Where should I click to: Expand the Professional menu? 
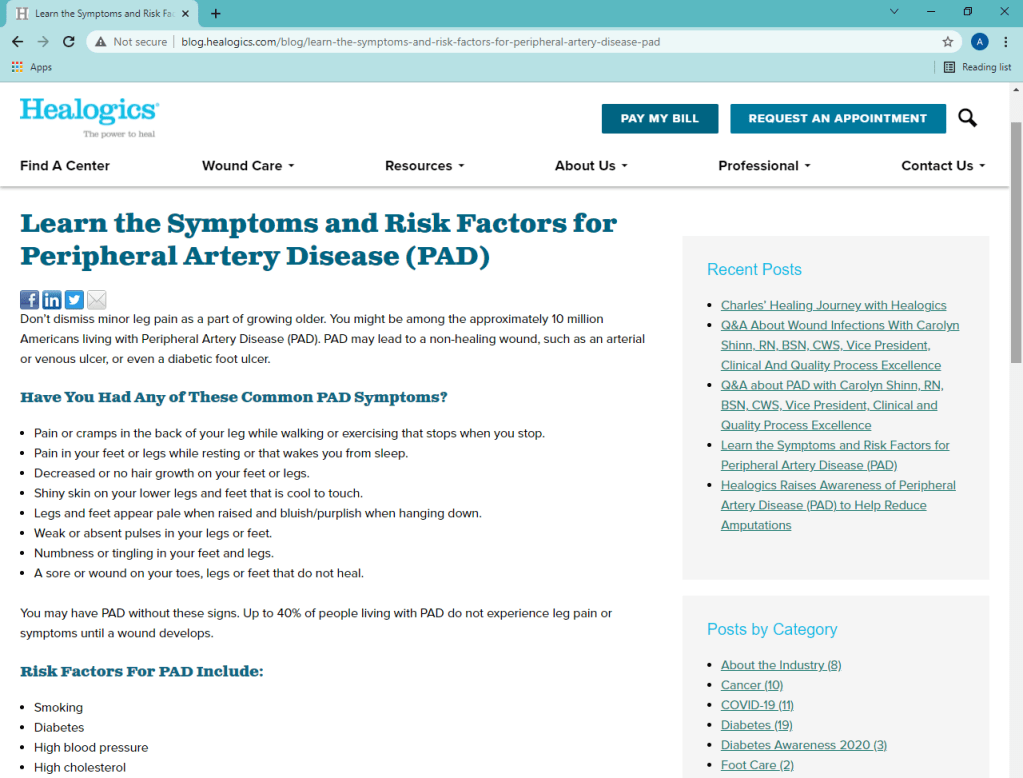764,166
